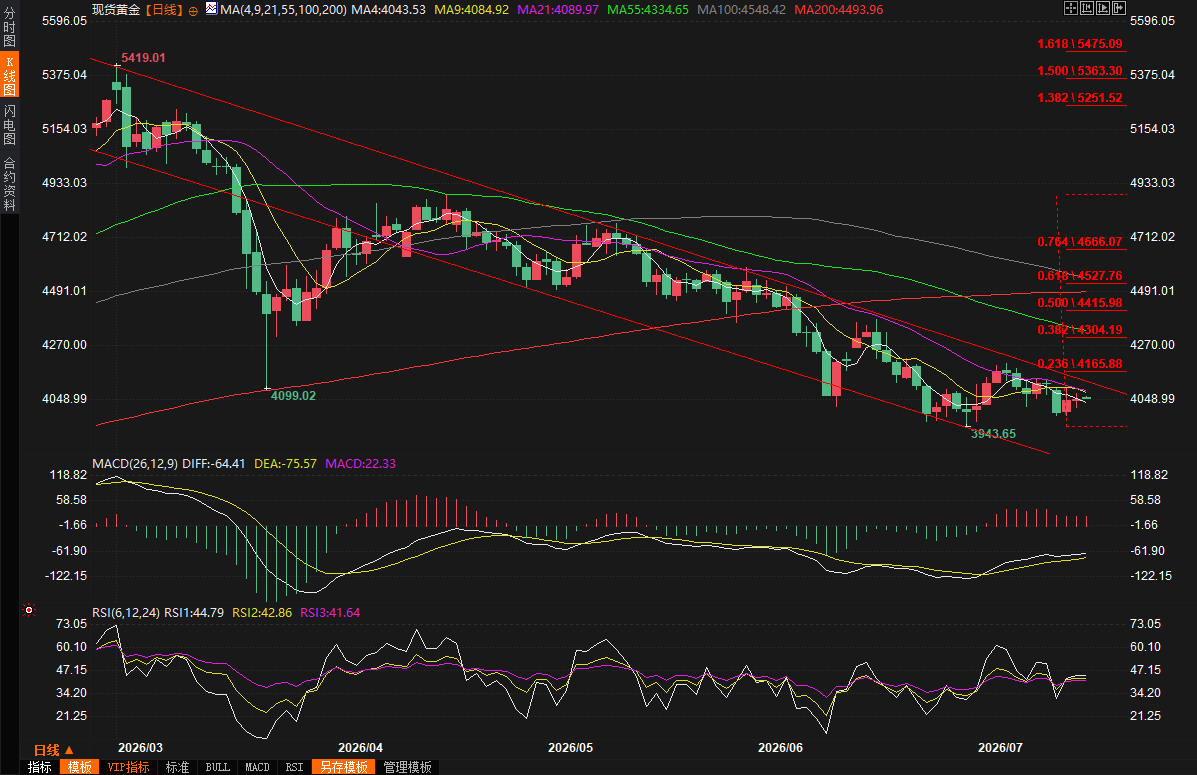Image resolution: width=1197 pixels, height=775 pixels.
Task: Click the shrink chart axis icon
Action: click(1087, 8)
